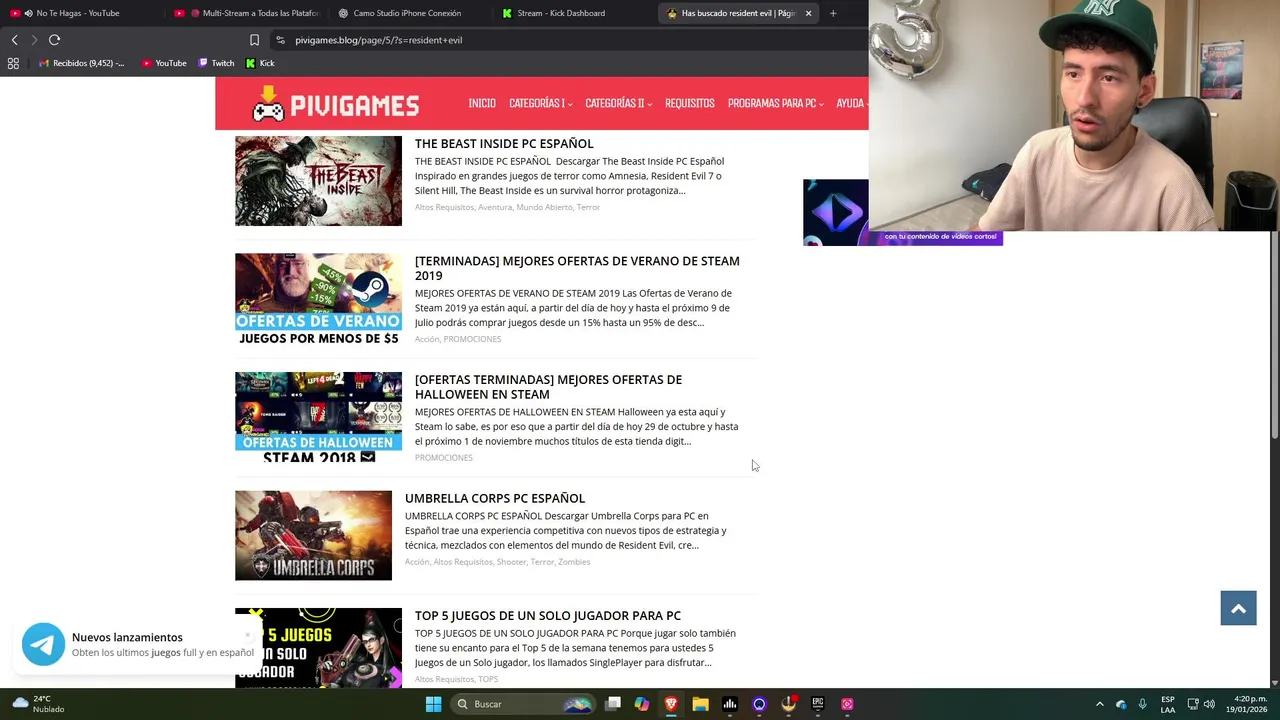Bookmark this page with the bookmark icon
1280x720 pixels.
coord(254,40)
